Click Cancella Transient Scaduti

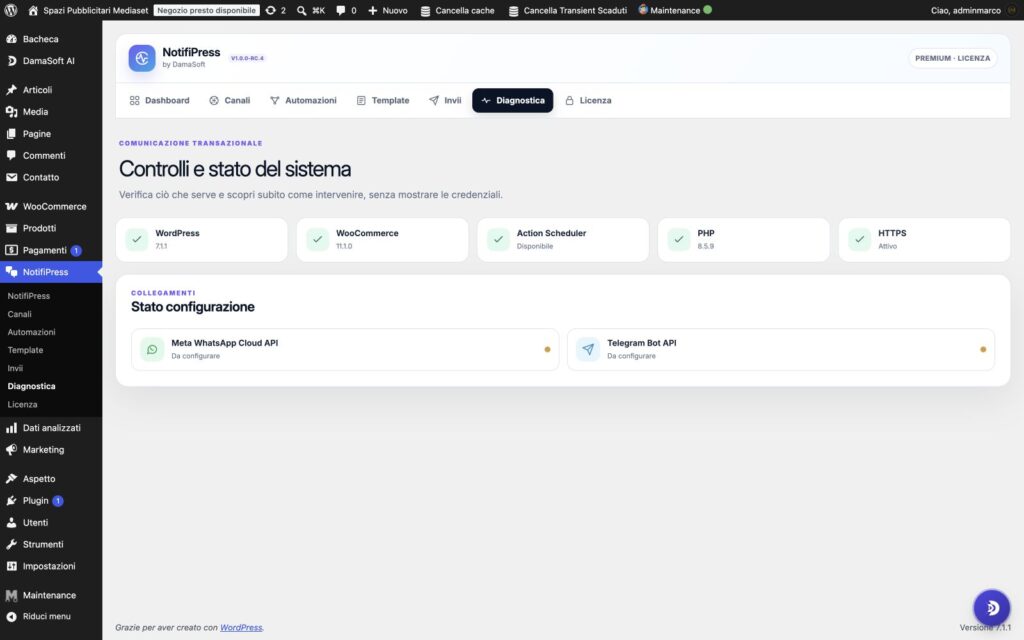pyautogui.click(x=568, y=10)
